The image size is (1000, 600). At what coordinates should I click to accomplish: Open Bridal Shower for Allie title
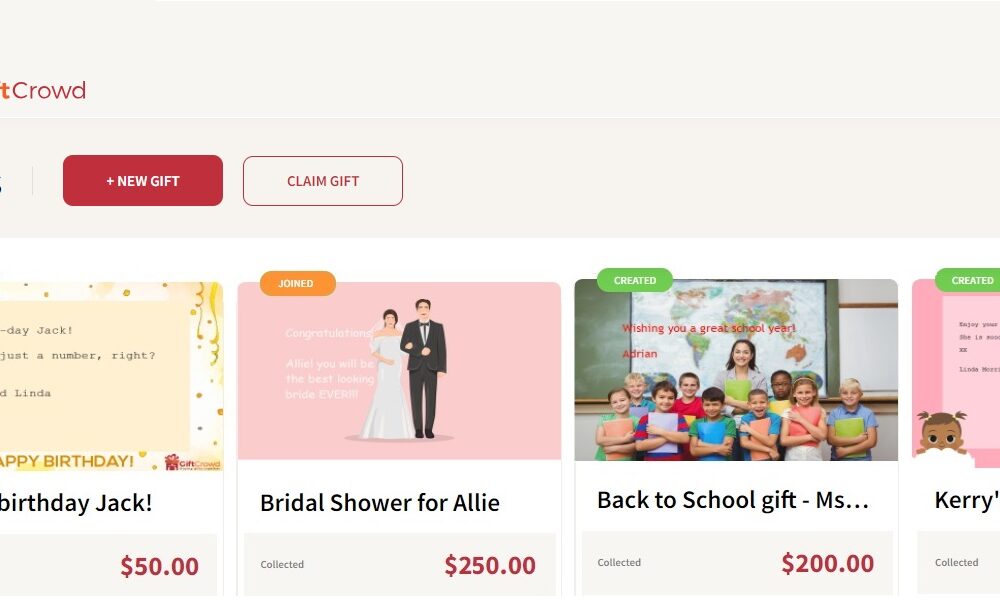click(380, 503)
